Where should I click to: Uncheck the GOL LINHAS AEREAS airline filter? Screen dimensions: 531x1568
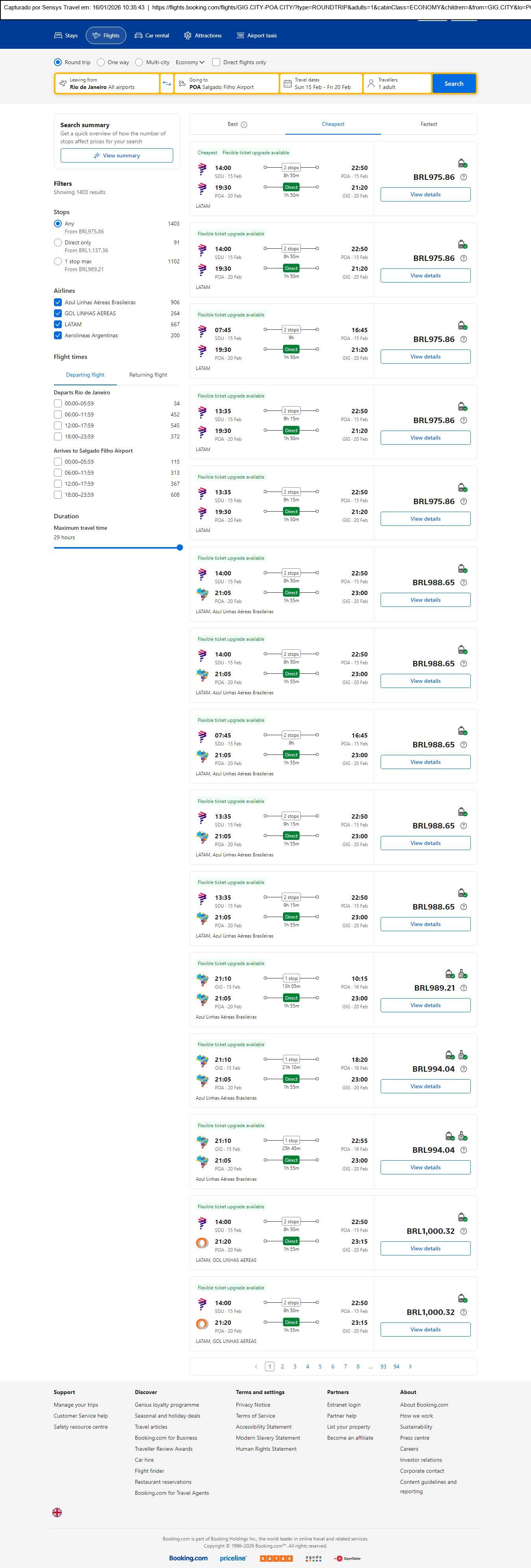pyautogui.click(x=58, y=313)
